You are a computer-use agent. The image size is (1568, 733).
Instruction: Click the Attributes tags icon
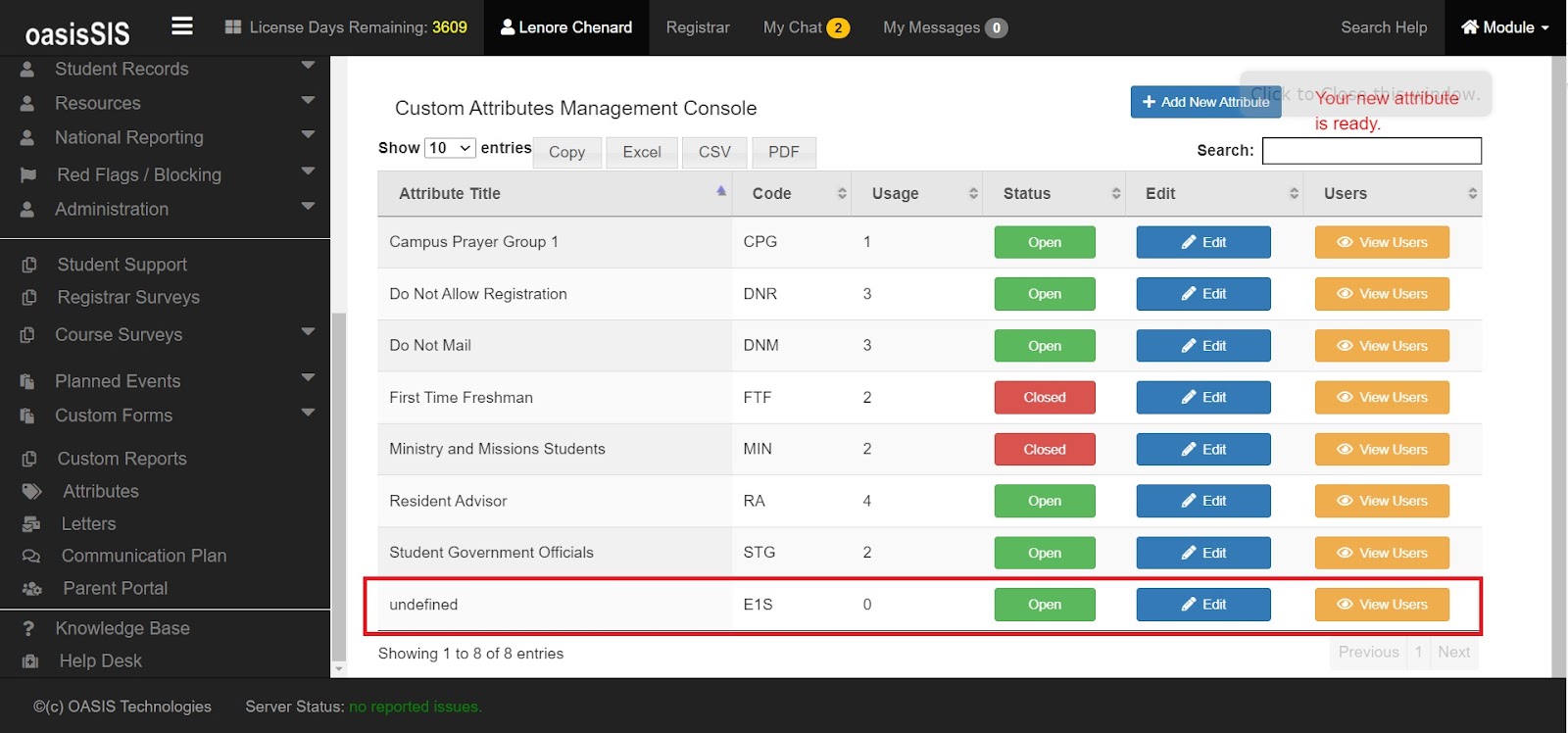point(32,491)
